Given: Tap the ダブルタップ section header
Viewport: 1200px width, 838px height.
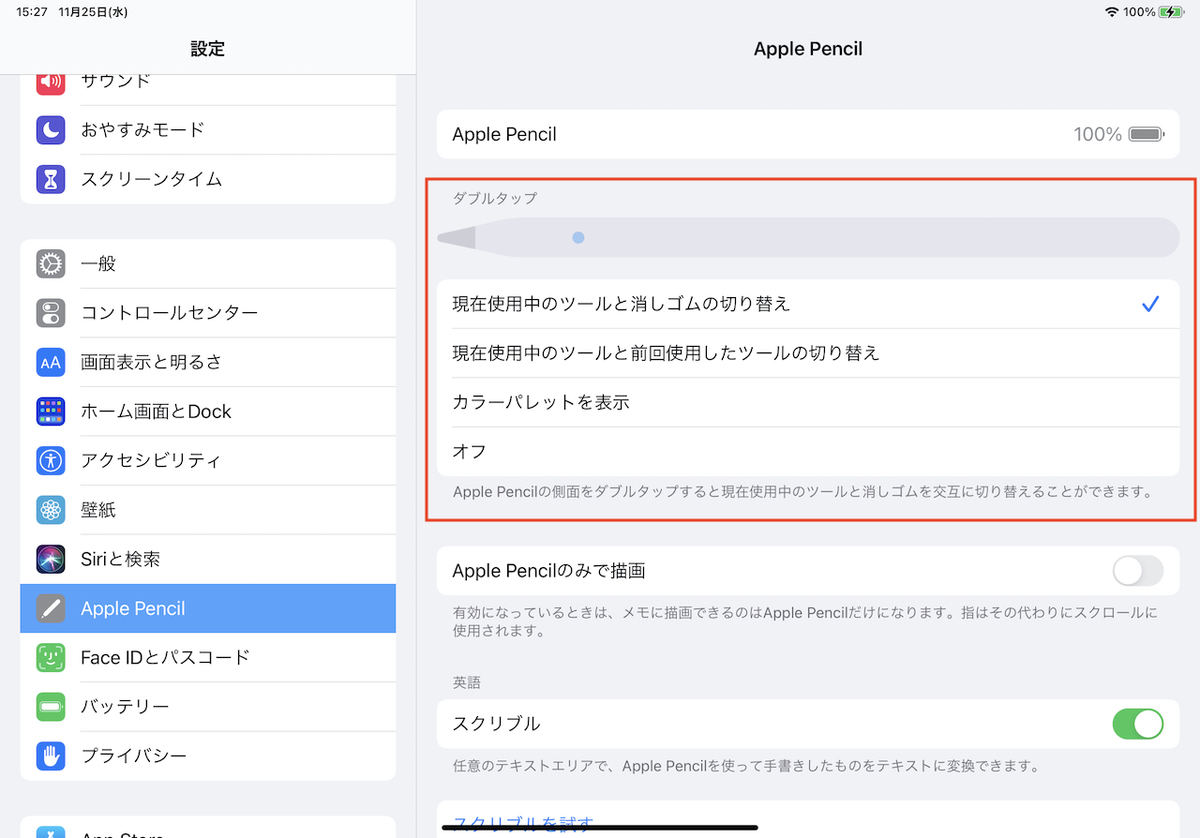Looking at the screenshot, I should (495, 198).
